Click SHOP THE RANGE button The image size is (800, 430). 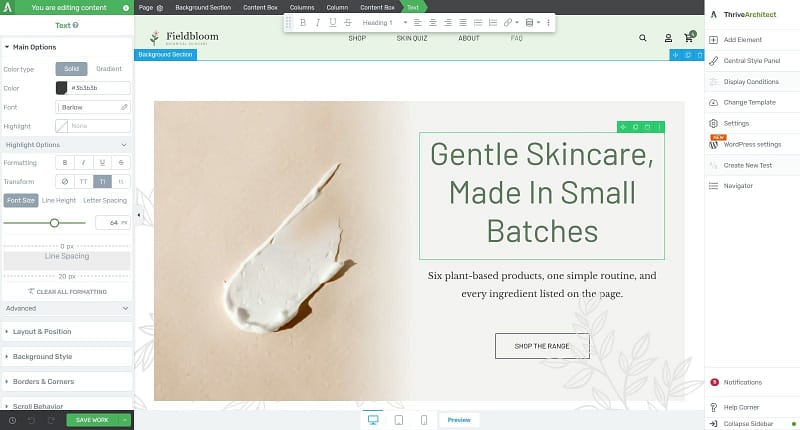tap(542, 346)
